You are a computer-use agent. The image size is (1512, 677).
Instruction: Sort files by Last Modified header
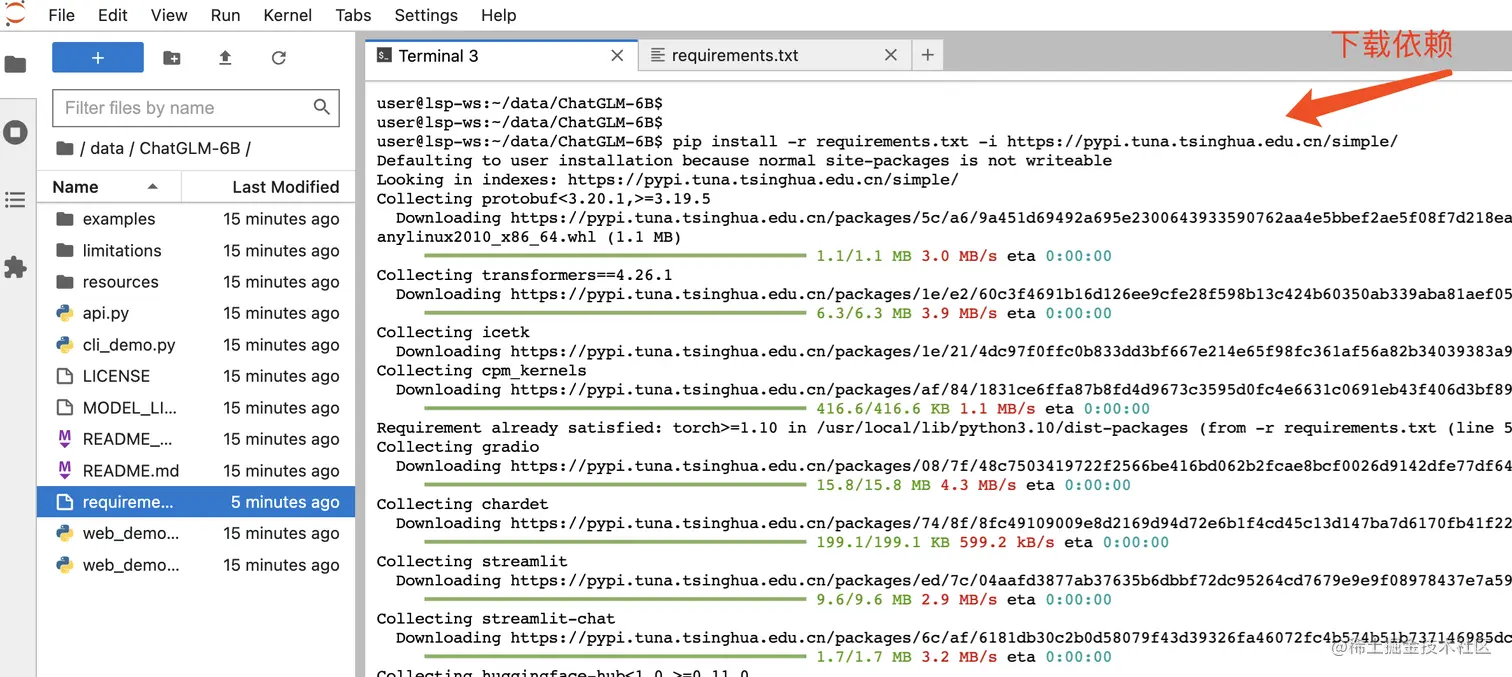pyautogui.click(x=268, y=187)
